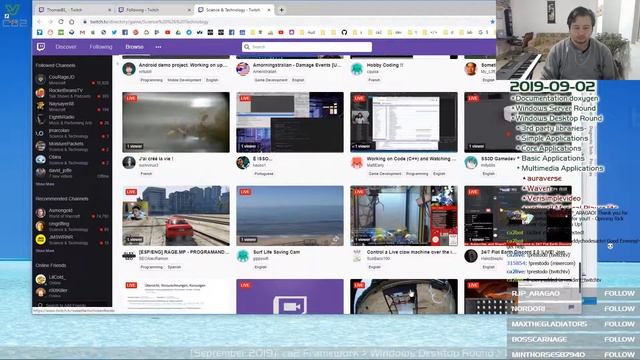640x360 pixels.
Task: Open the Hobby Coding streamer avatar
Action: (357, 69)
